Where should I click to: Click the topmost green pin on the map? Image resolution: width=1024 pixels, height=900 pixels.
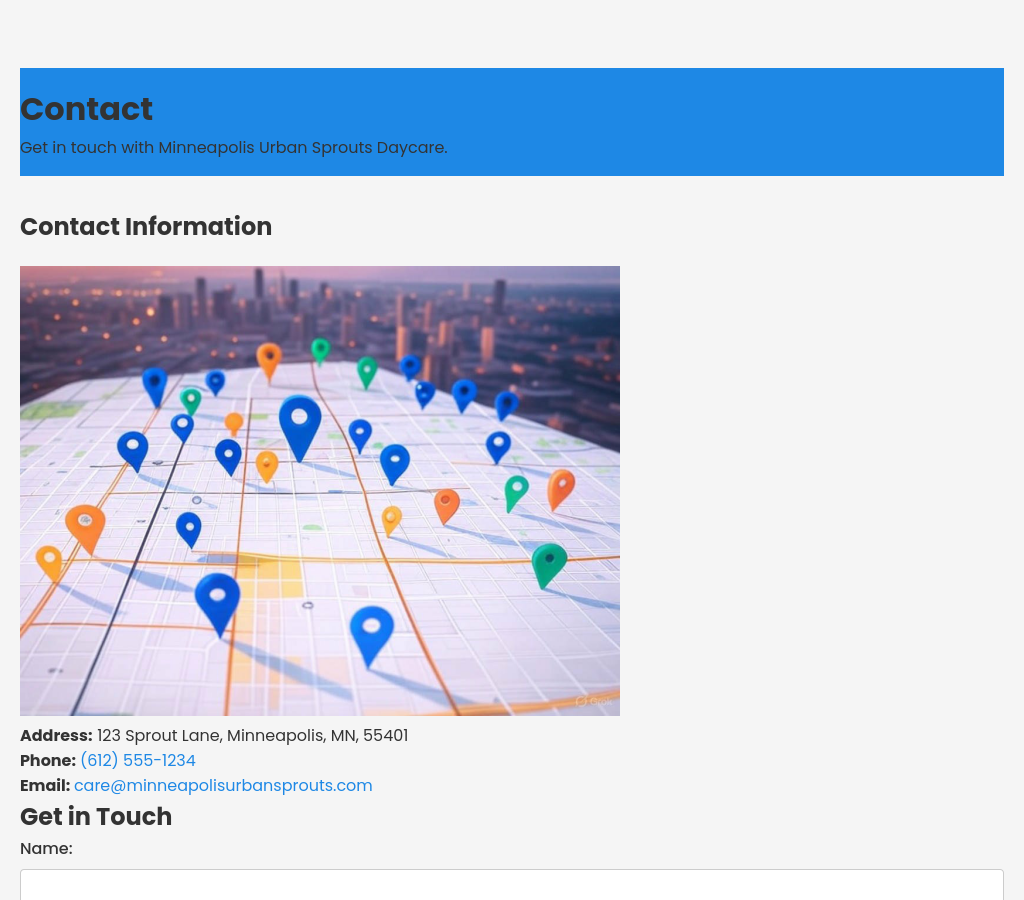pyautogui.click(x=320, y=350)
